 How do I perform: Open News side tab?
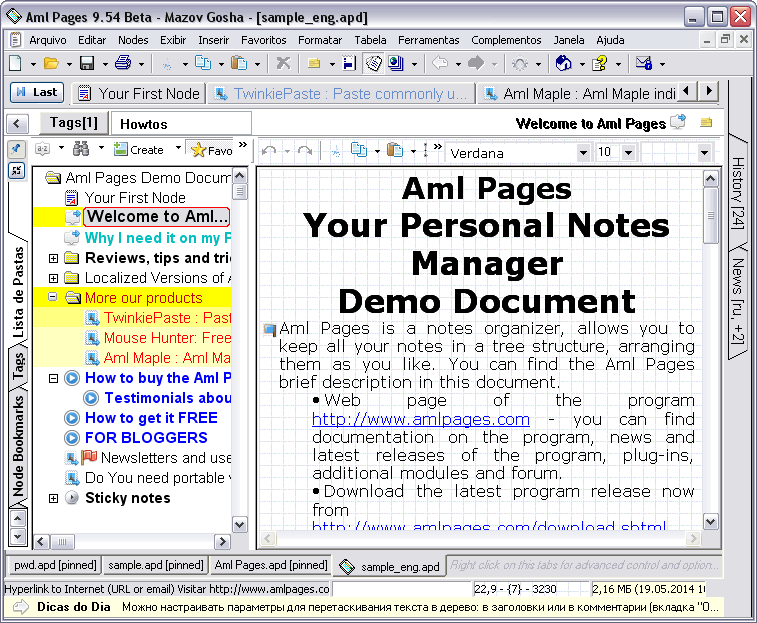[737, 300]
